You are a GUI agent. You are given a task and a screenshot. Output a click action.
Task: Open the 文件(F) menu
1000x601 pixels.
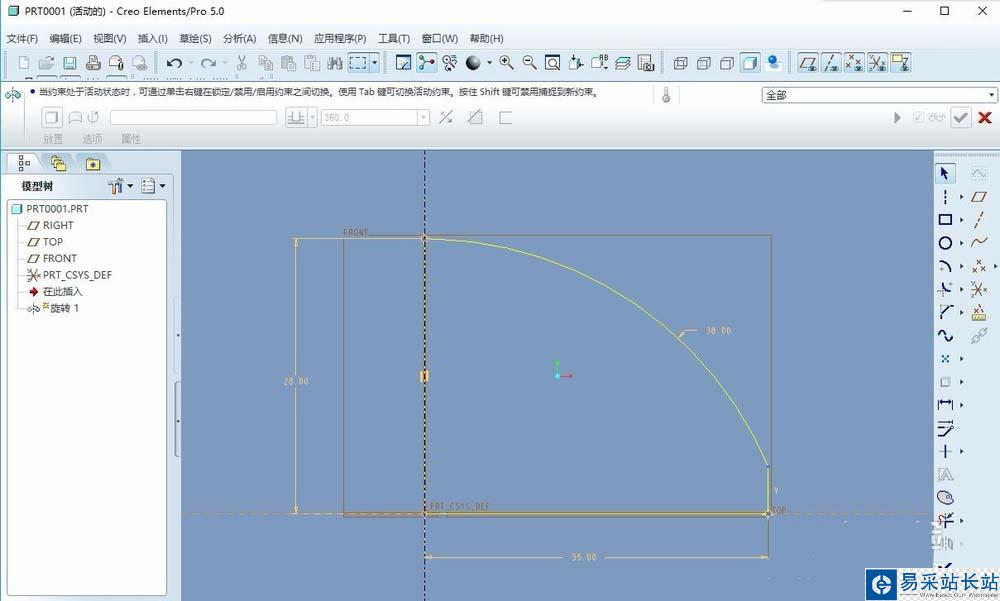pos(22,38)
